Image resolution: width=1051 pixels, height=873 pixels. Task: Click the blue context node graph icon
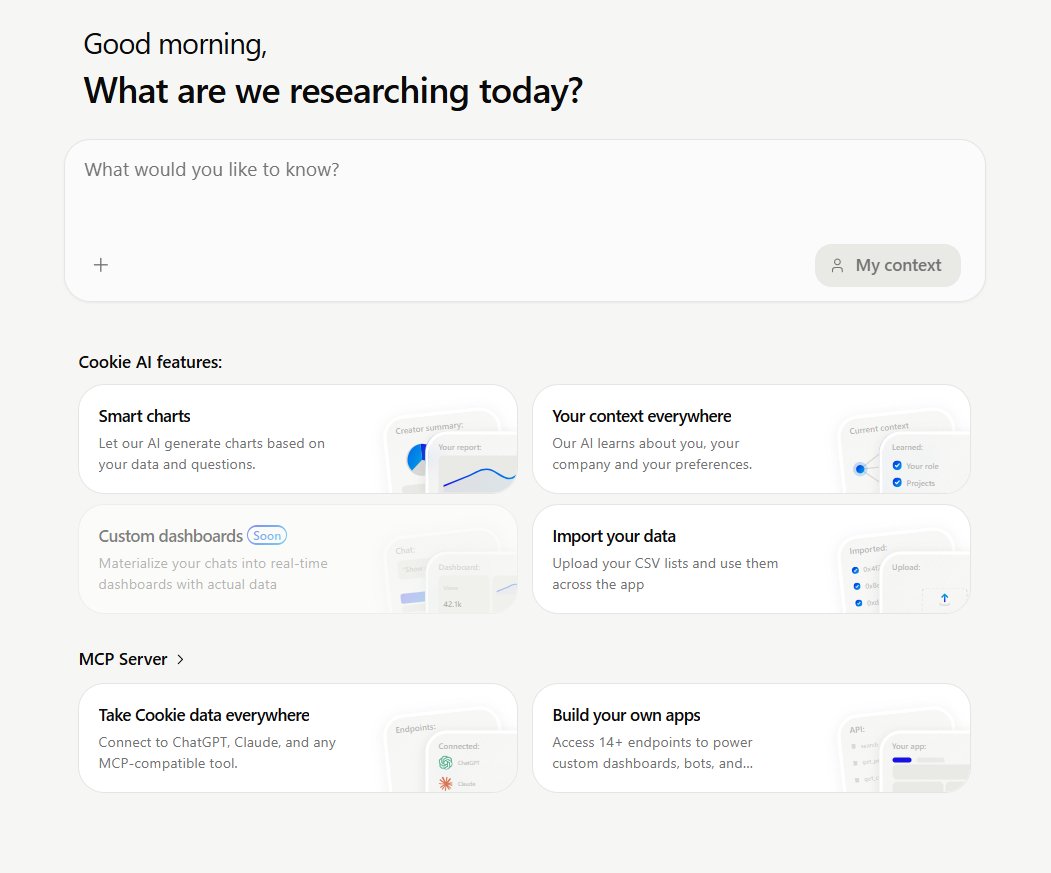(860, 469)
